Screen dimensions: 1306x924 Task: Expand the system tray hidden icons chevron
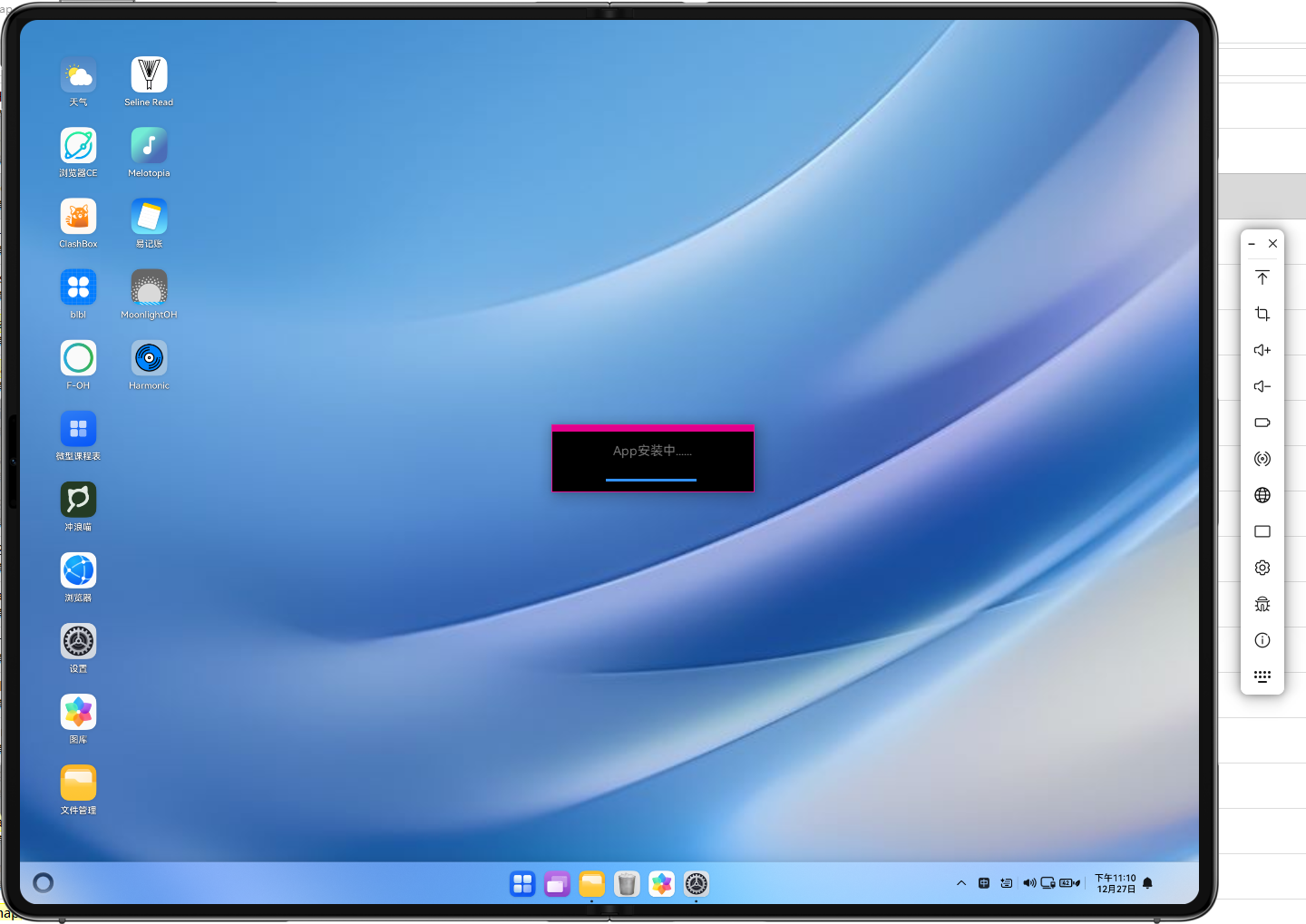(961, 883)
